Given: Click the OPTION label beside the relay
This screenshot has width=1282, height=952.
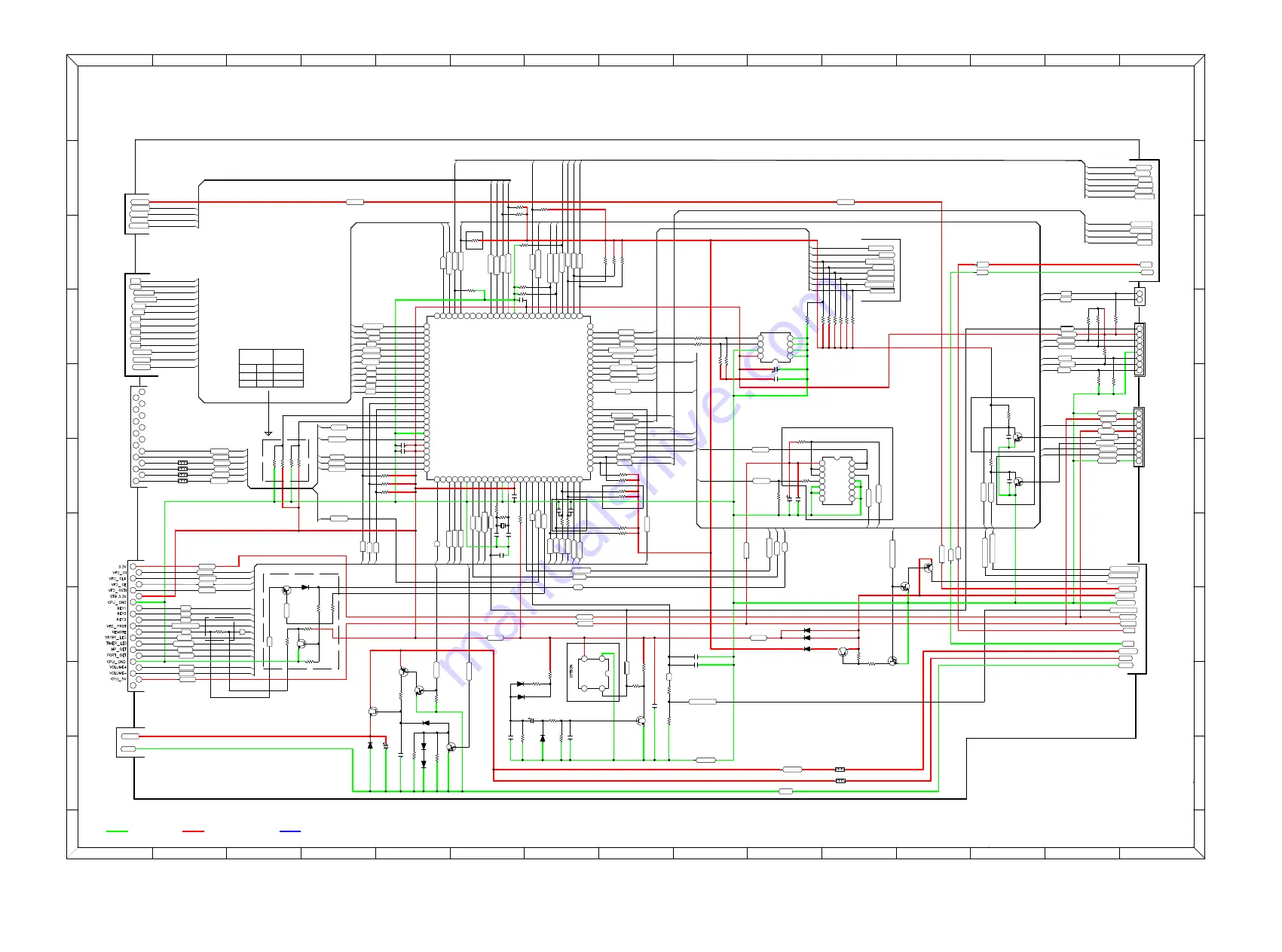Looking at the screenshot, I should click(x=571, y=671).
